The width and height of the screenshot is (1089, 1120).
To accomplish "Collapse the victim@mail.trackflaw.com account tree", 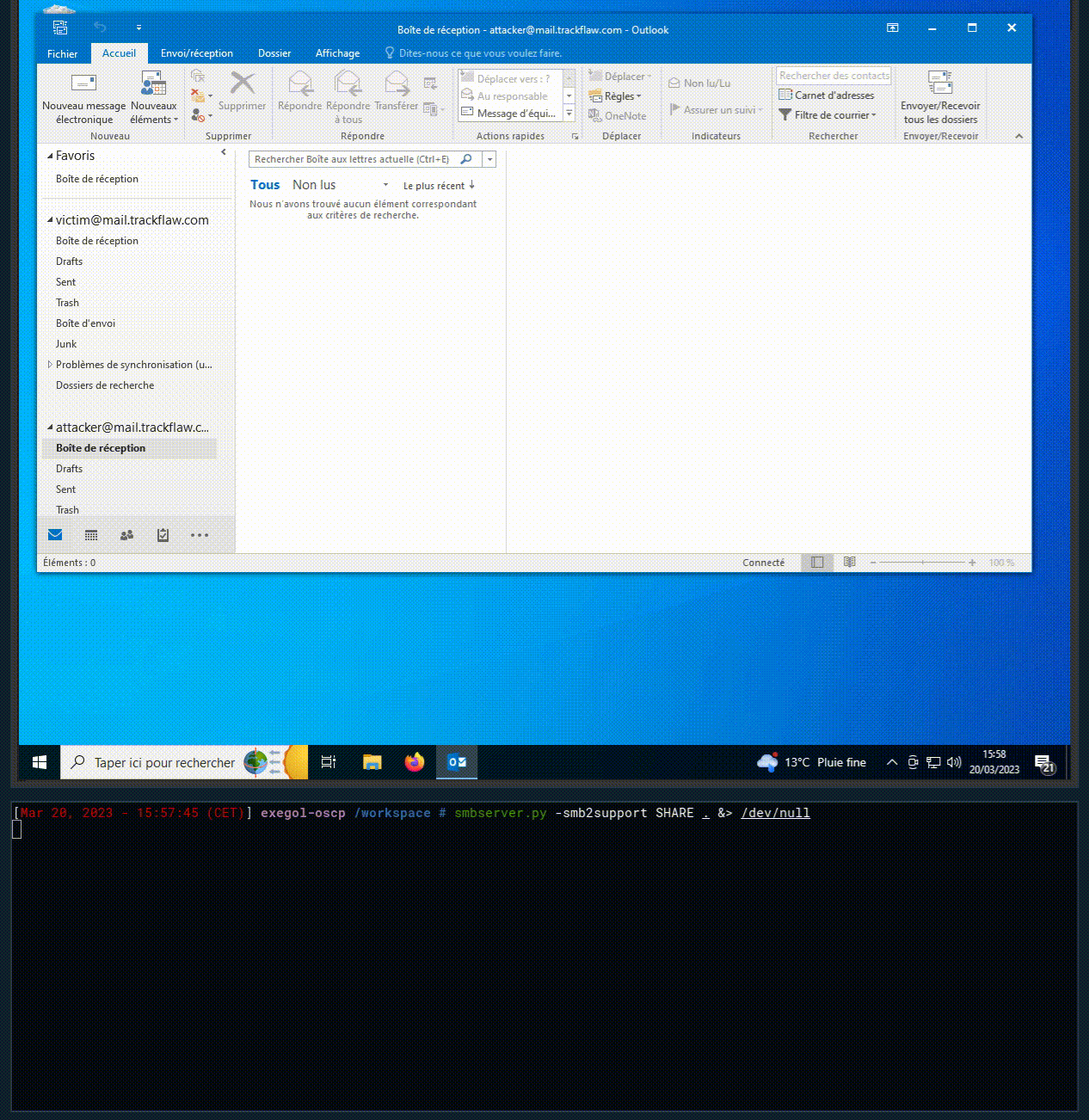I will pyautogui.click(x=50, y=220).
